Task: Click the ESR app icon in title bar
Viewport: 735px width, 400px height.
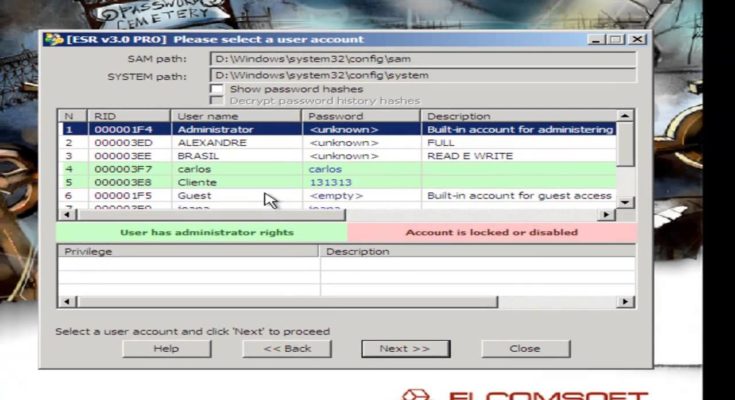Action: tap(54, 39)
